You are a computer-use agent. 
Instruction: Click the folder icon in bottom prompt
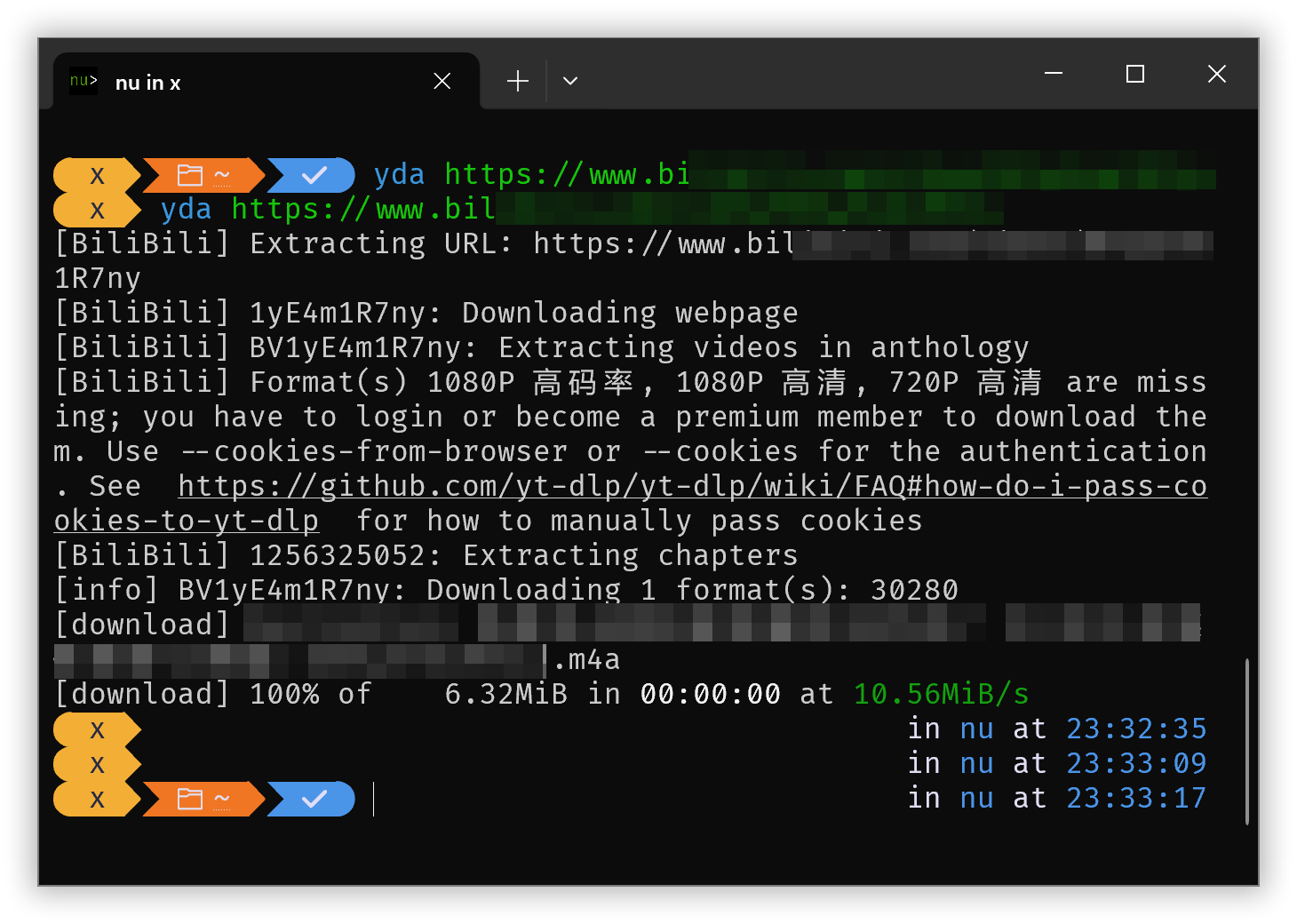(x=190, y=800)
